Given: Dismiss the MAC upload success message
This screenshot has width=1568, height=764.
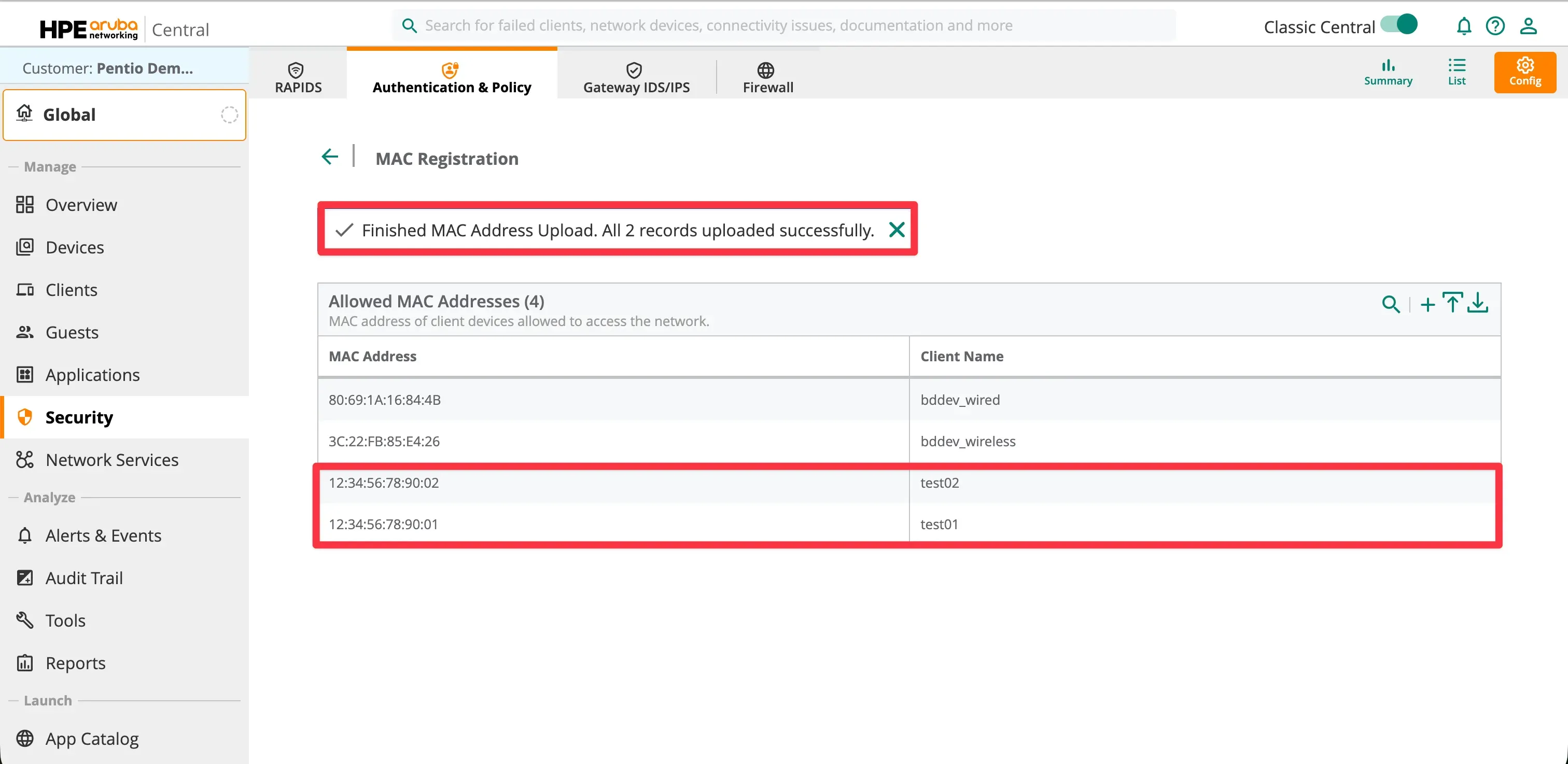Looking at the screenshot, I should point(896,230).
